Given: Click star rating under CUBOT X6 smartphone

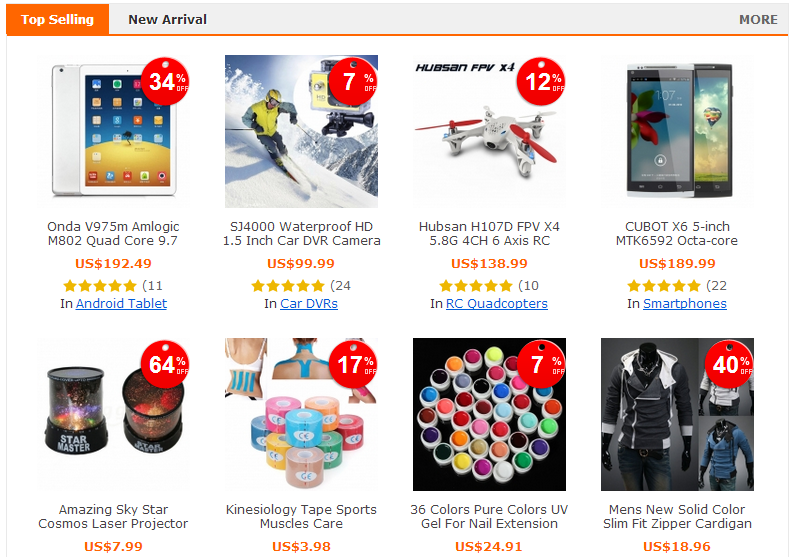Looking at the screenshot, I should (664, 286).
